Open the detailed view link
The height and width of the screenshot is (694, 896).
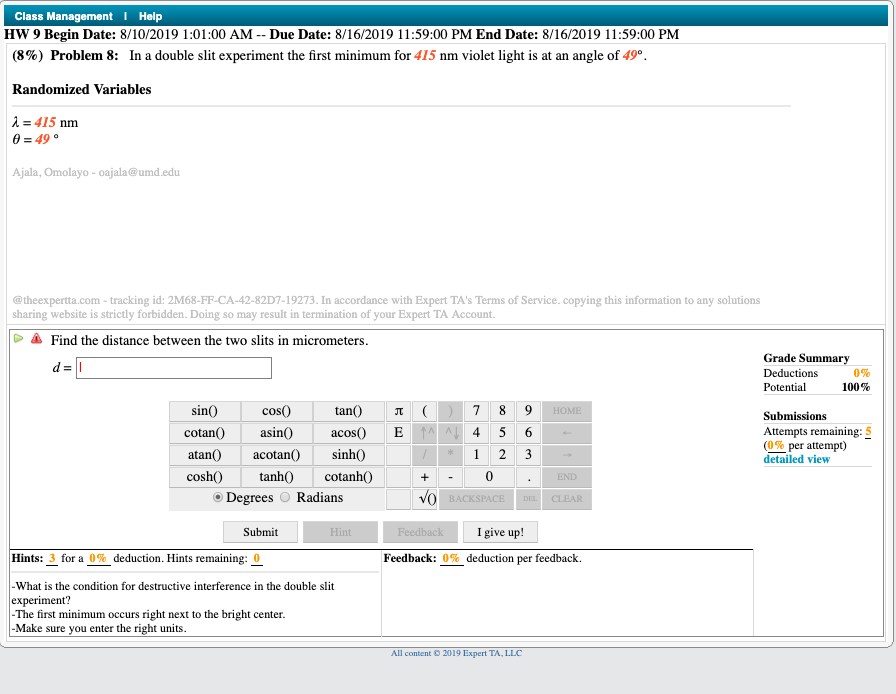(796, 458)
